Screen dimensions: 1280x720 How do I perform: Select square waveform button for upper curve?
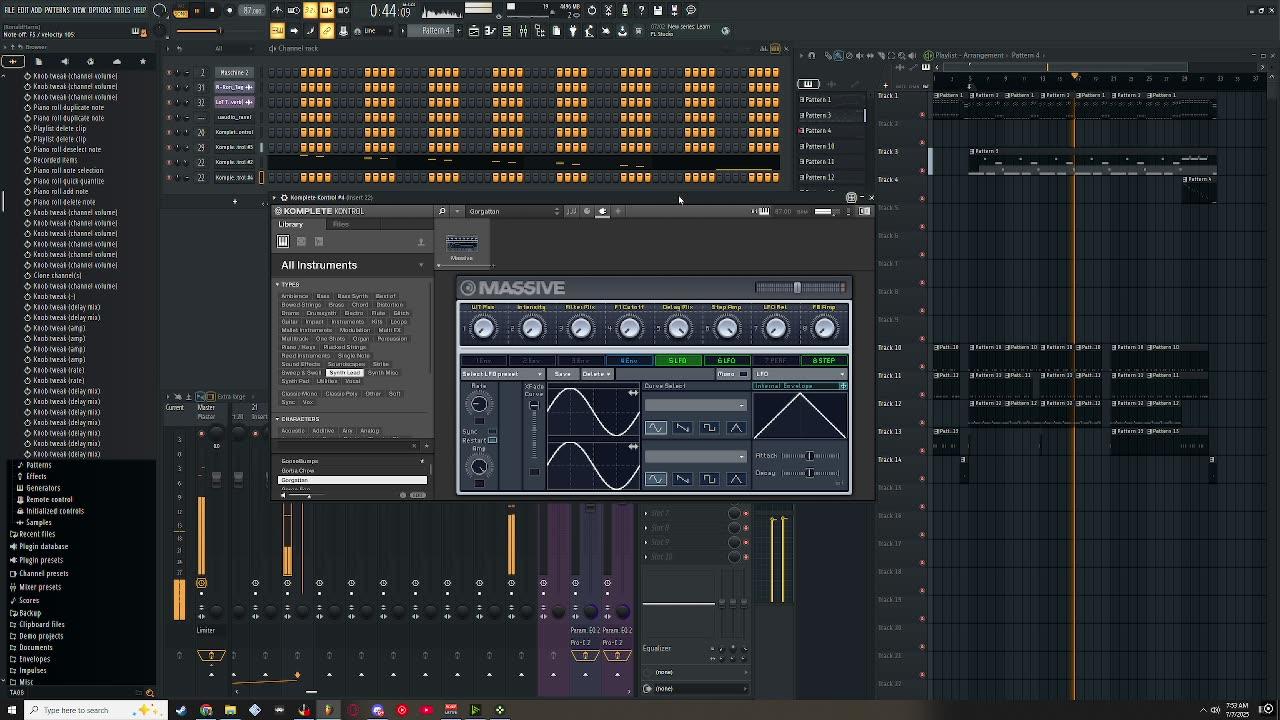coord(709,428)
